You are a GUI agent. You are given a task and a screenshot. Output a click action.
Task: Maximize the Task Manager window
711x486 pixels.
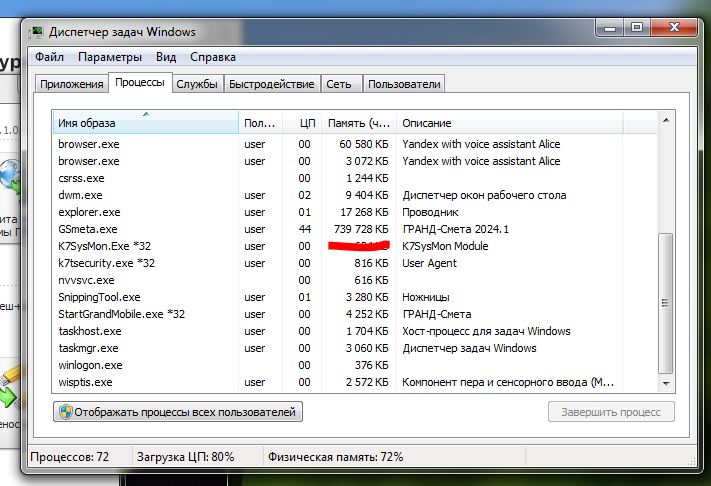coord(637,28)
